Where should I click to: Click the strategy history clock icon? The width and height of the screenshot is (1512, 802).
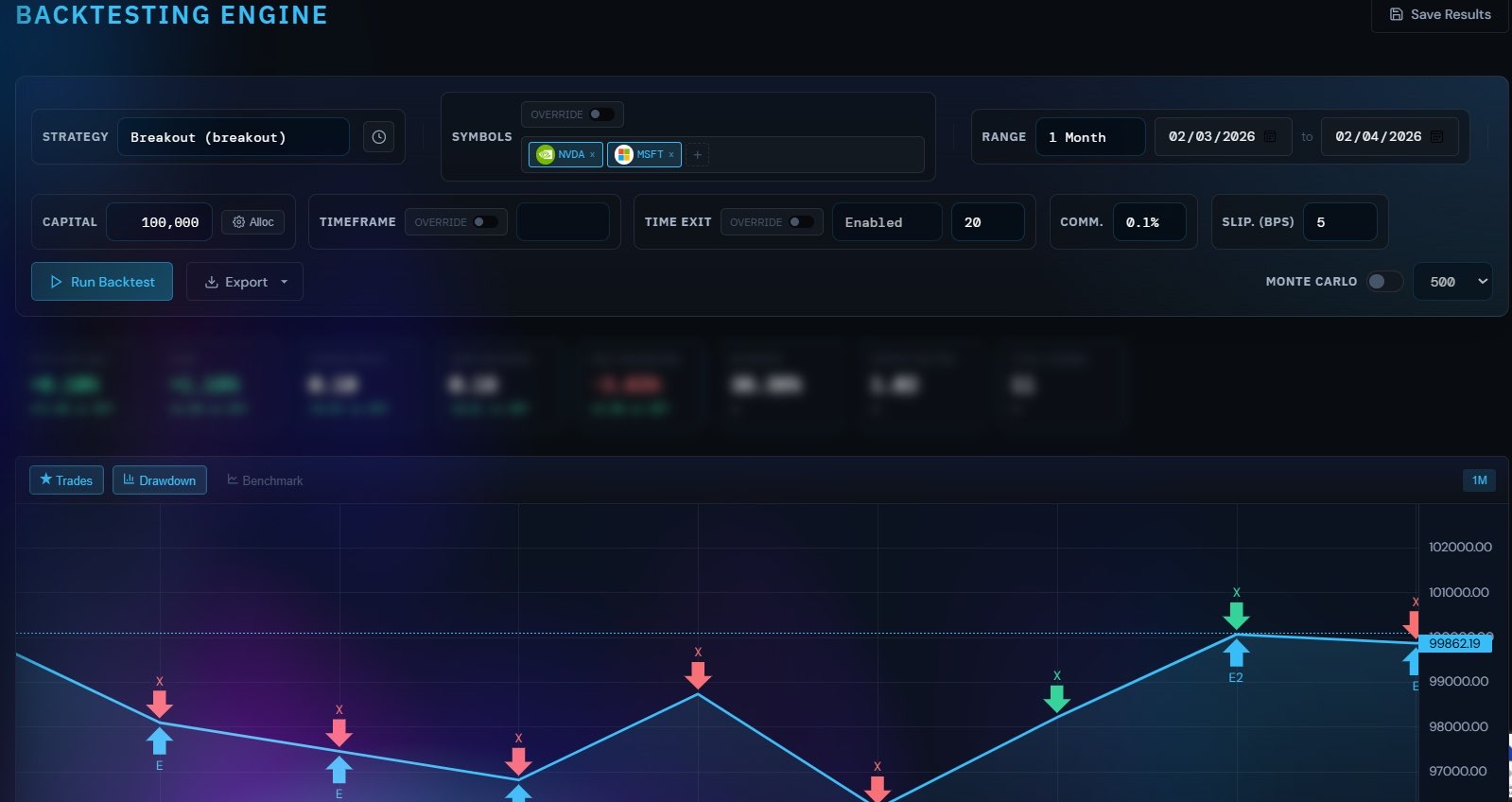(378, 137)
